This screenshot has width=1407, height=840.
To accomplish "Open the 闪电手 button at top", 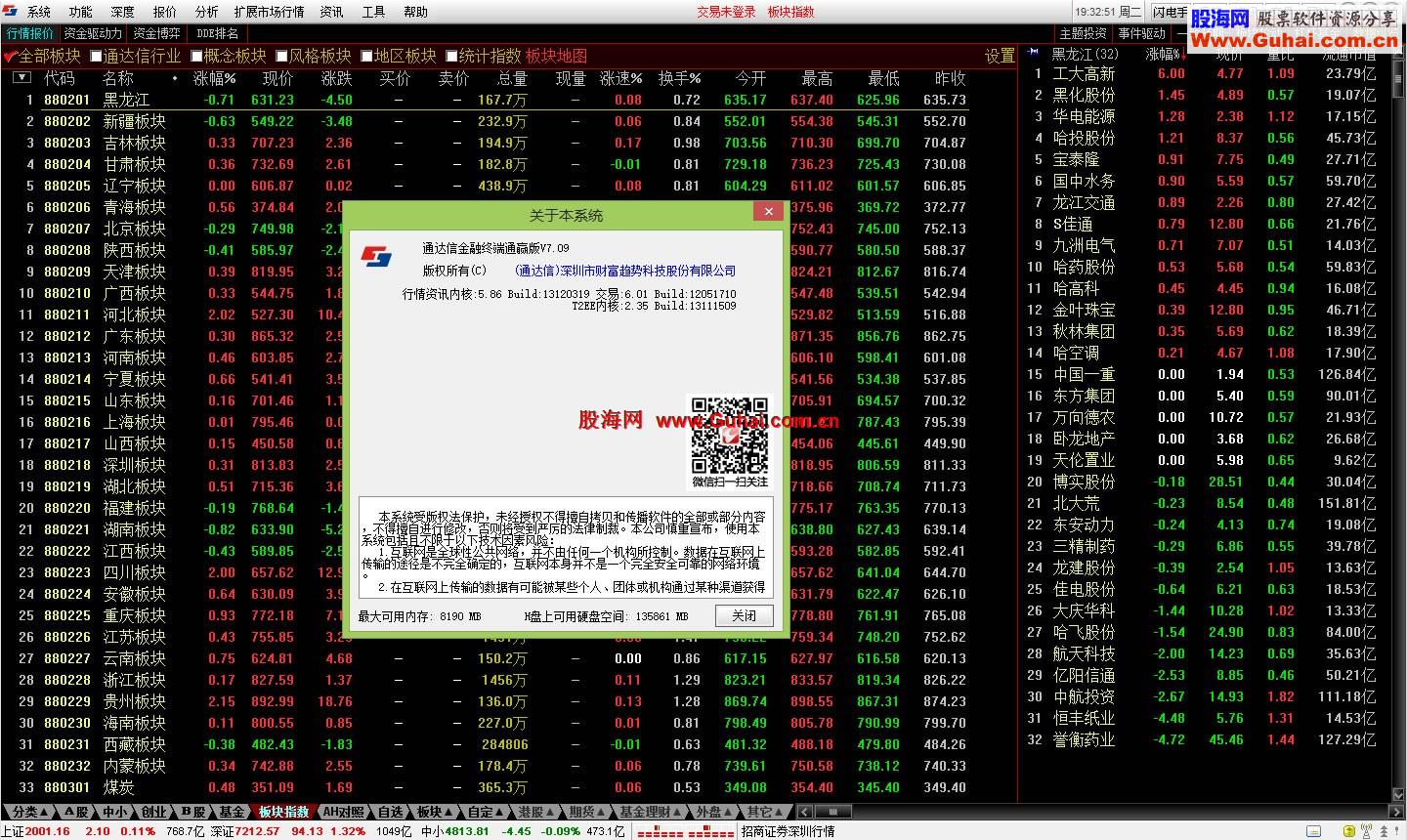I will point(1169,12).
